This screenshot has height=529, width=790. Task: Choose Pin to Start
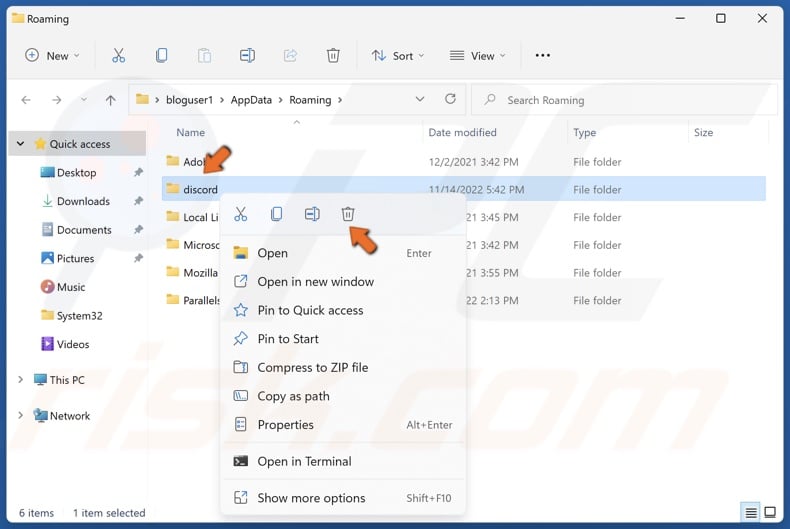click(343, 339)
